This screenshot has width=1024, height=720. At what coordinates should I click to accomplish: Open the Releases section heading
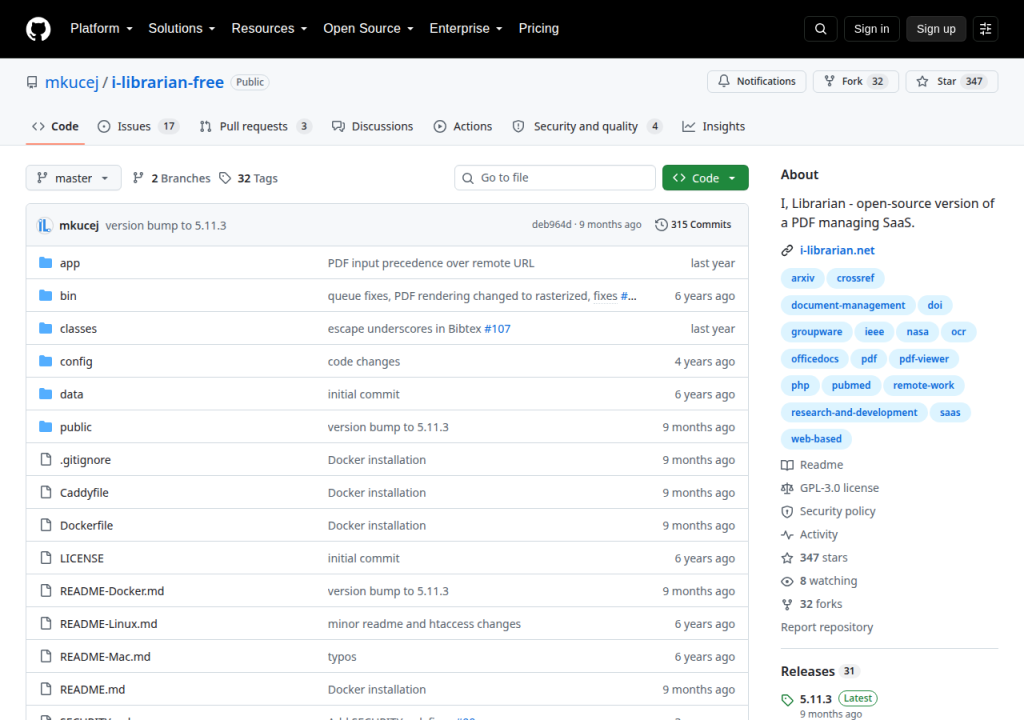(807, 672)
